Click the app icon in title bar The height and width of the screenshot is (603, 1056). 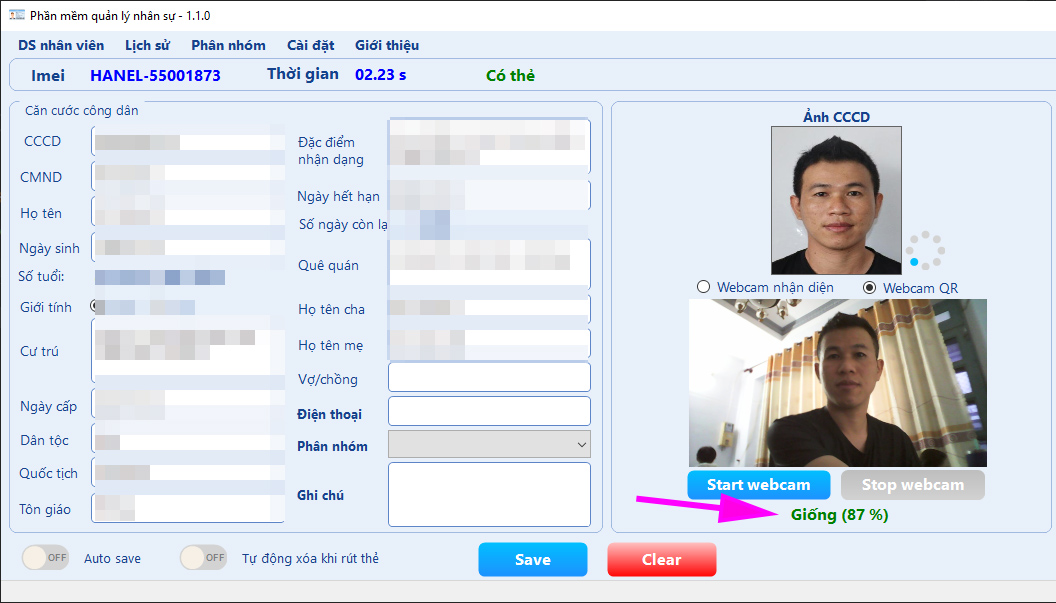16,15
